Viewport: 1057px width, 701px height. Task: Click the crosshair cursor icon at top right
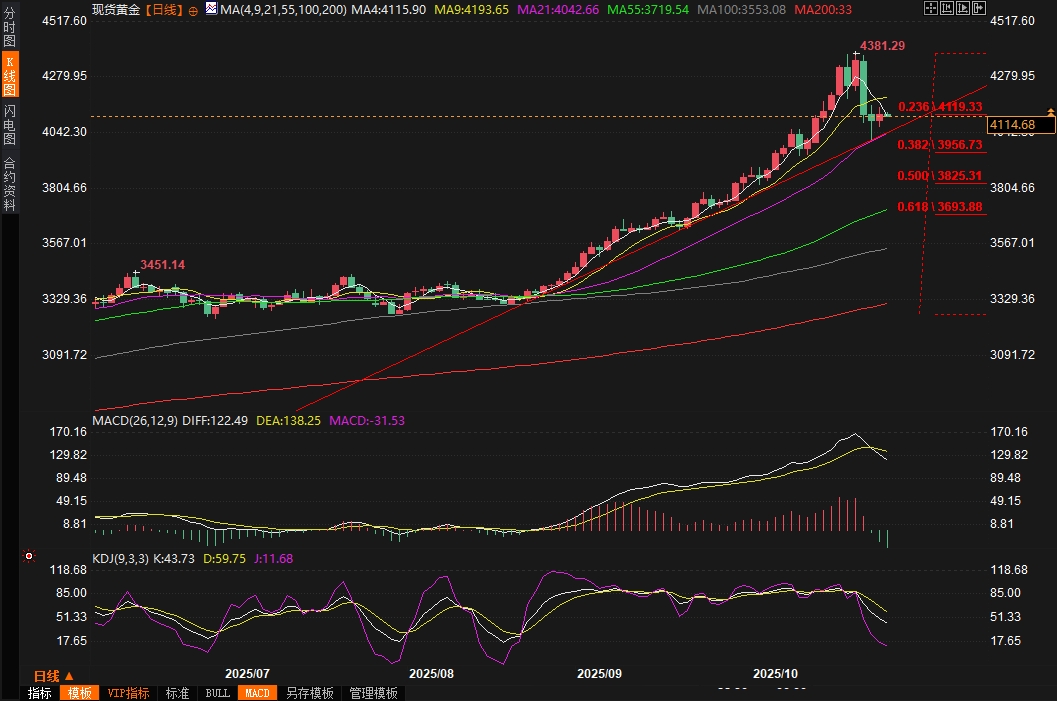click(930, 8)
